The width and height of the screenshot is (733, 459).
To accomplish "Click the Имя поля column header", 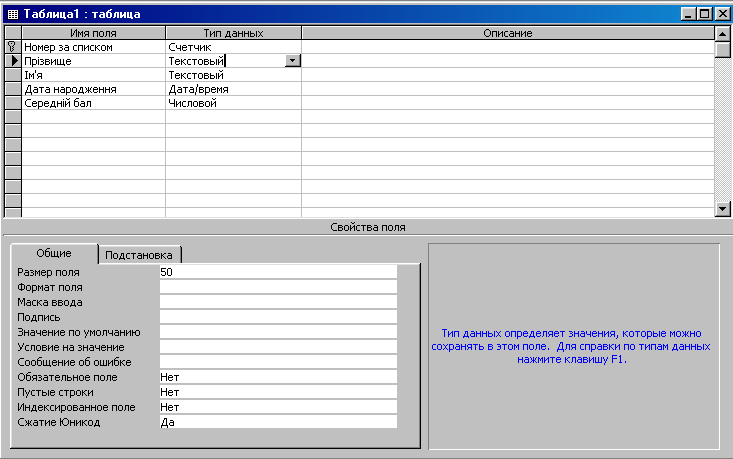I will click(93, 33).
